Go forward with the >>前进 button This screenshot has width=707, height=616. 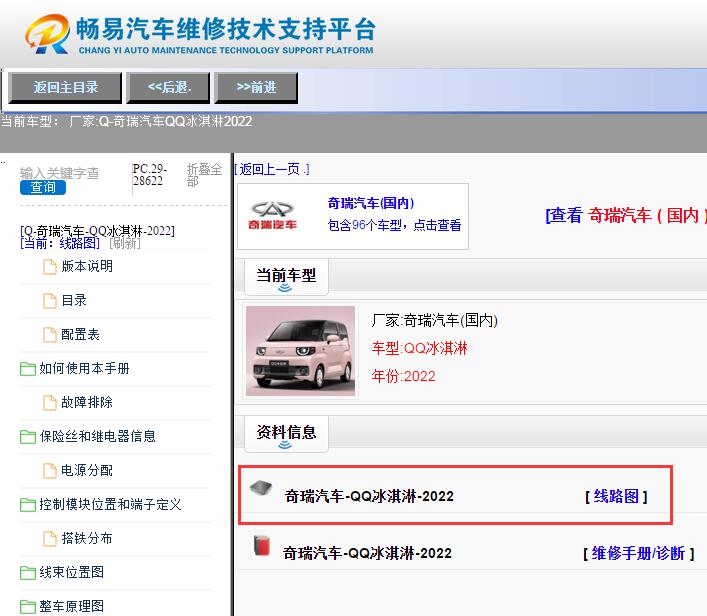[x=256, y=87]
